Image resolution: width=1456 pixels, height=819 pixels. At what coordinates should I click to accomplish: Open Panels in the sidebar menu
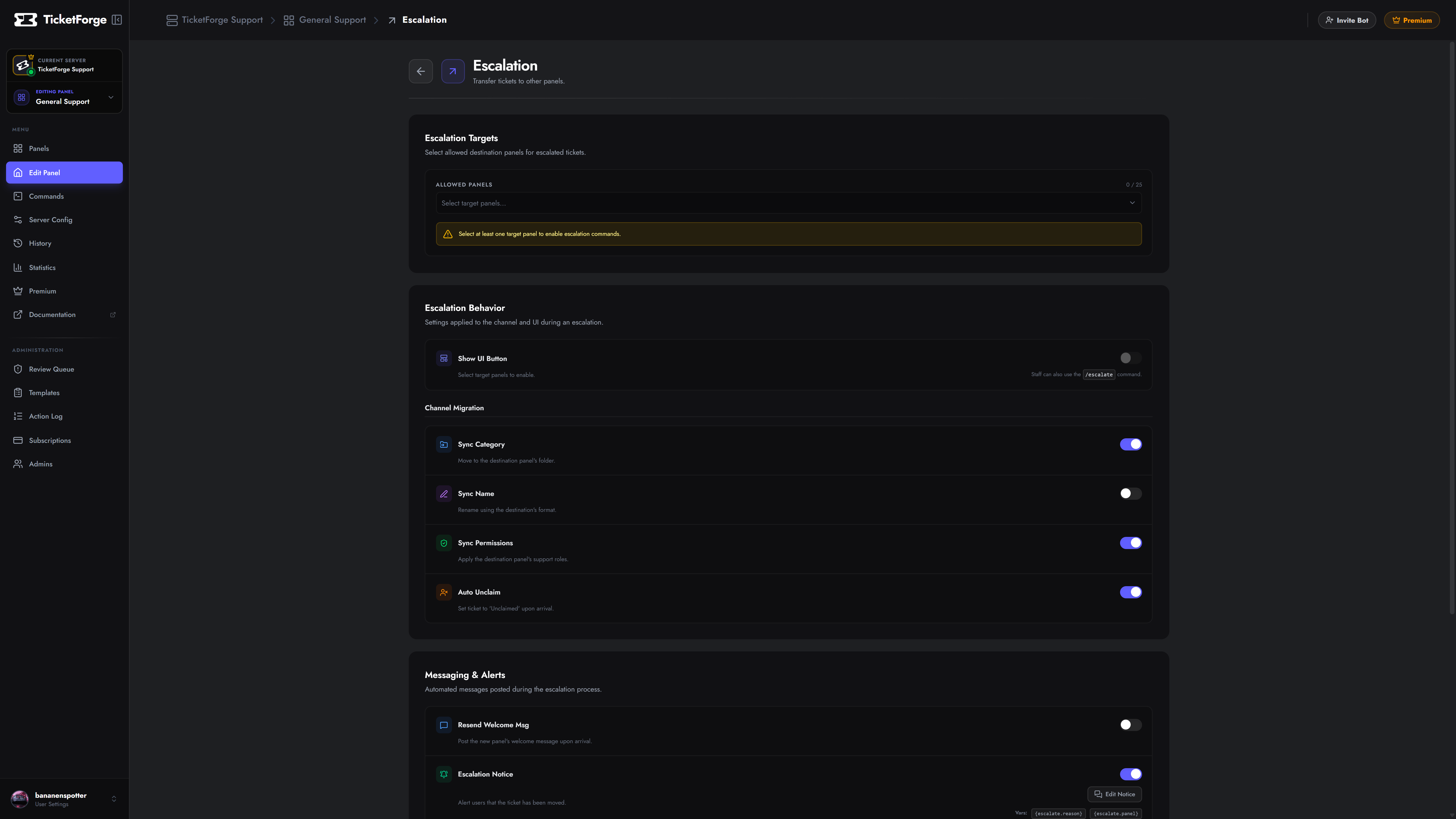[x=64, y=149]
